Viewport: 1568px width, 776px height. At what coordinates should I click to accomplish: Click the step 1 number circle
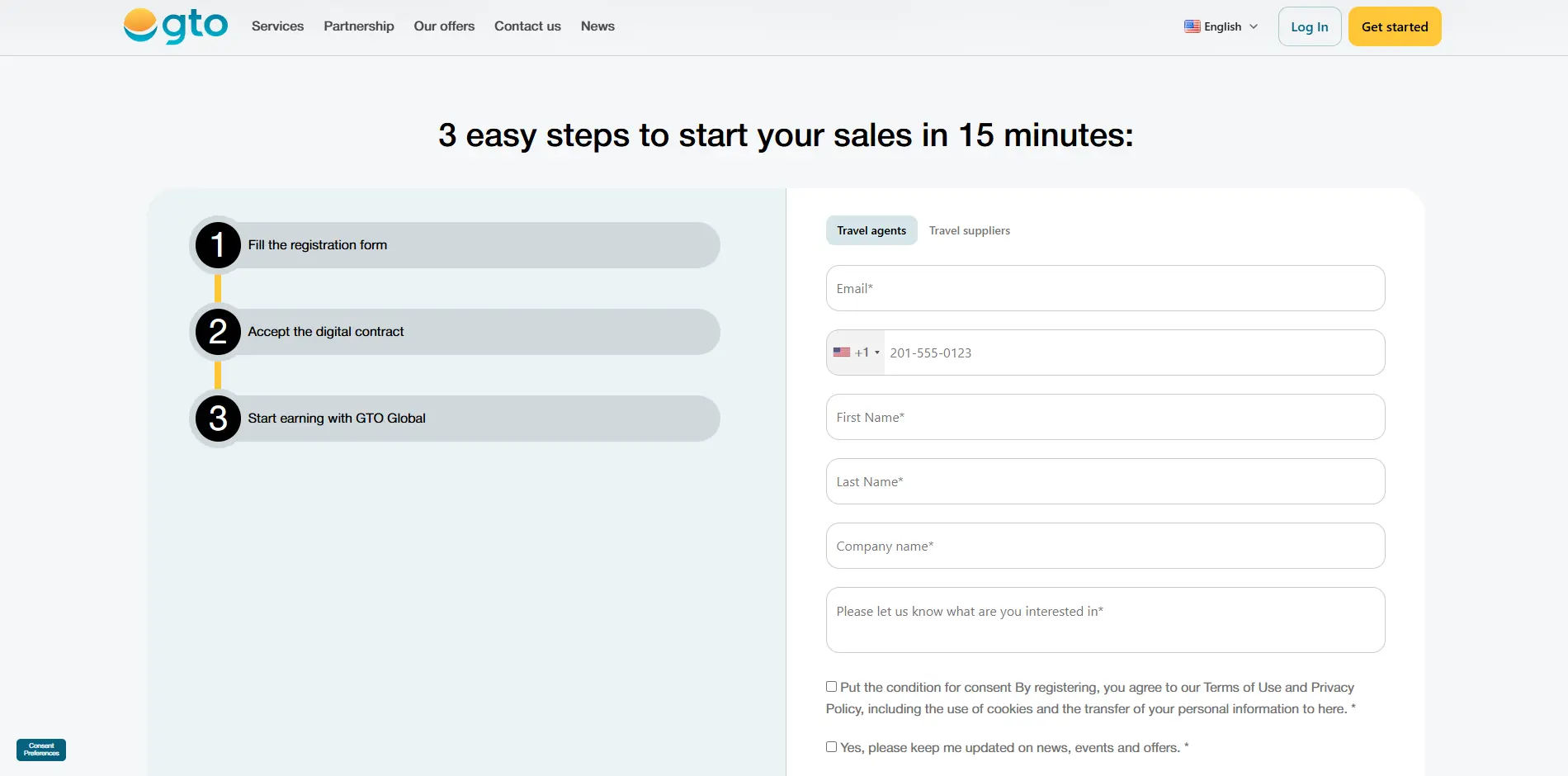coord(218,245)
